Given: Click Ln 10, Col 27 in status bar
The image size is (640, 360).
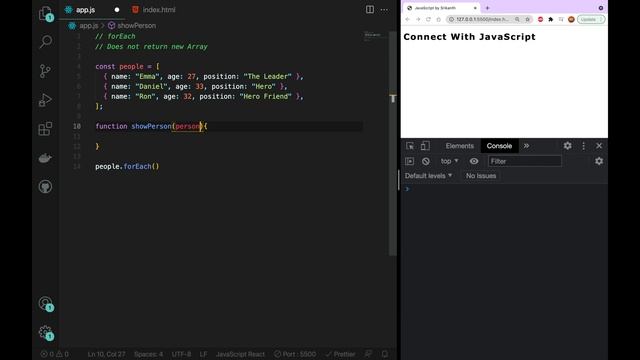Looking at the screenshot, I should click(x=107, y=354).
